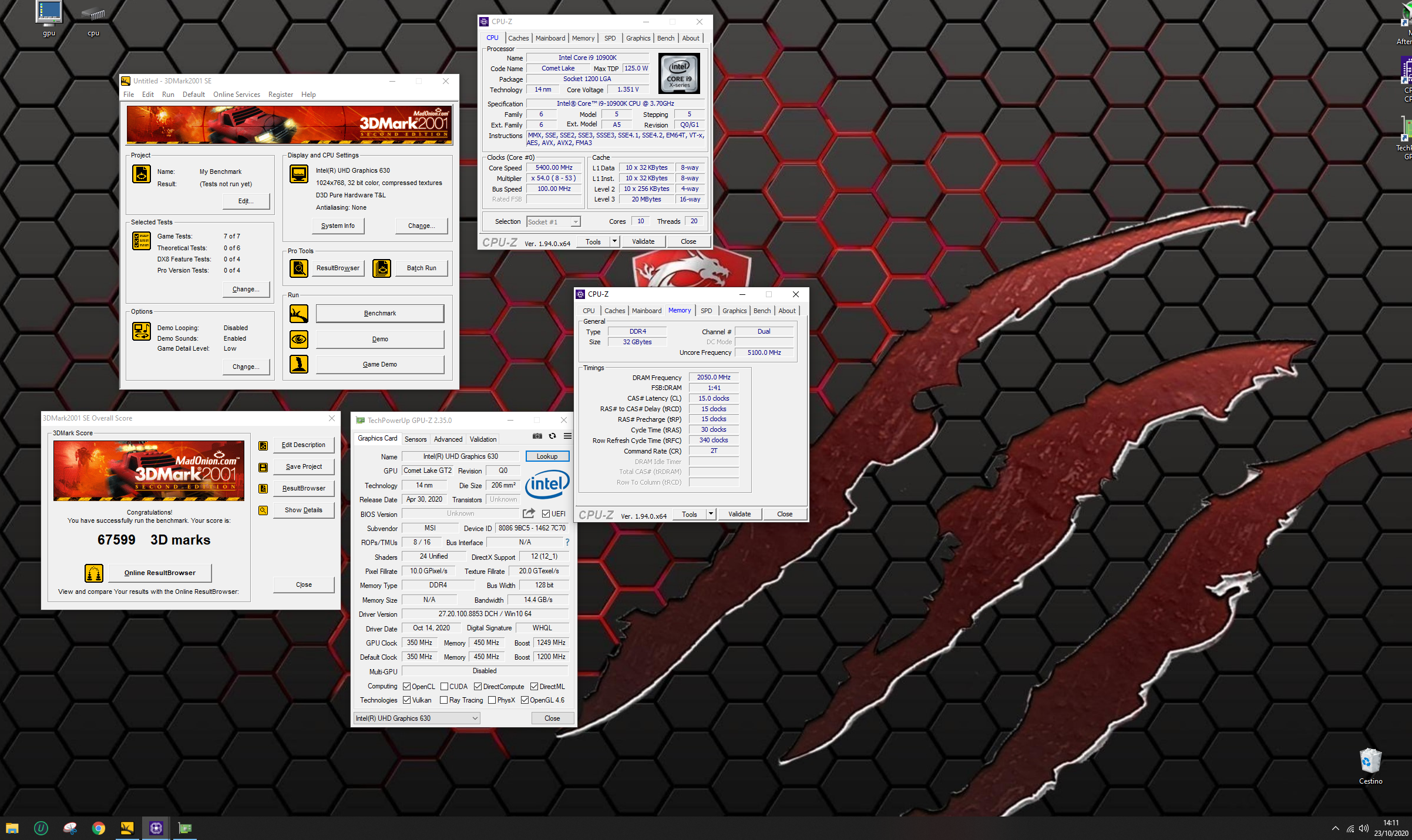Take a GPU-Z screenshot with camera icon
This screenshot has height=840, width=1412.
tap(537, 436)
